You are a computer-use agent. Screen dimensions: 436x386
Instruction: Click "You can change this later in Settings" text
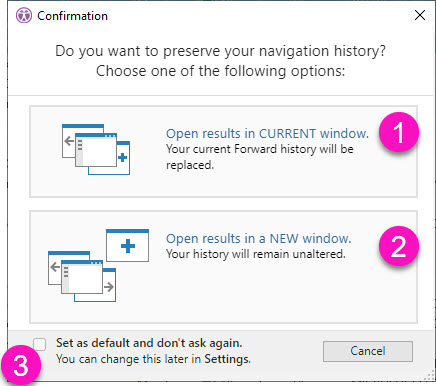click(x=153, y=359)
